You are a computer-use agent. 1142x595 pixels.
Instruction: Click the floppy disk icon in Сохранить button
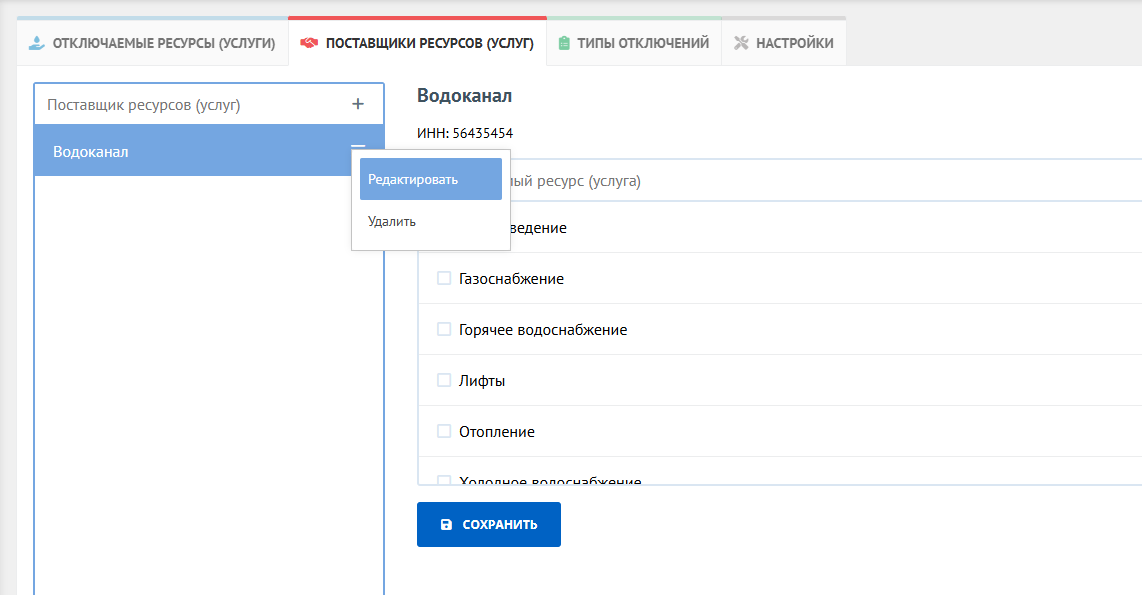coord(446,525)
